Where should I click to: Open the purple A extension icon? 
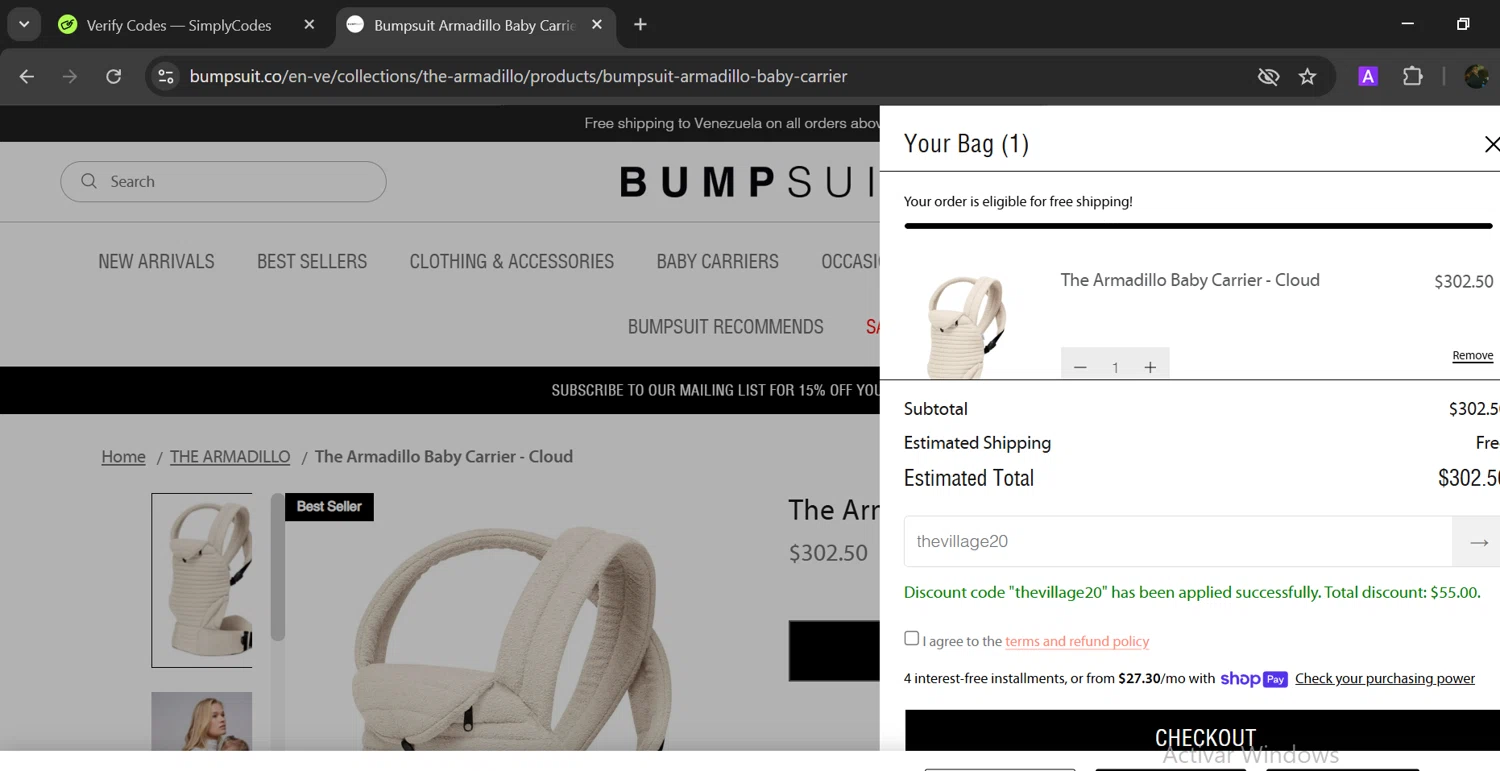pos(1368,76)
